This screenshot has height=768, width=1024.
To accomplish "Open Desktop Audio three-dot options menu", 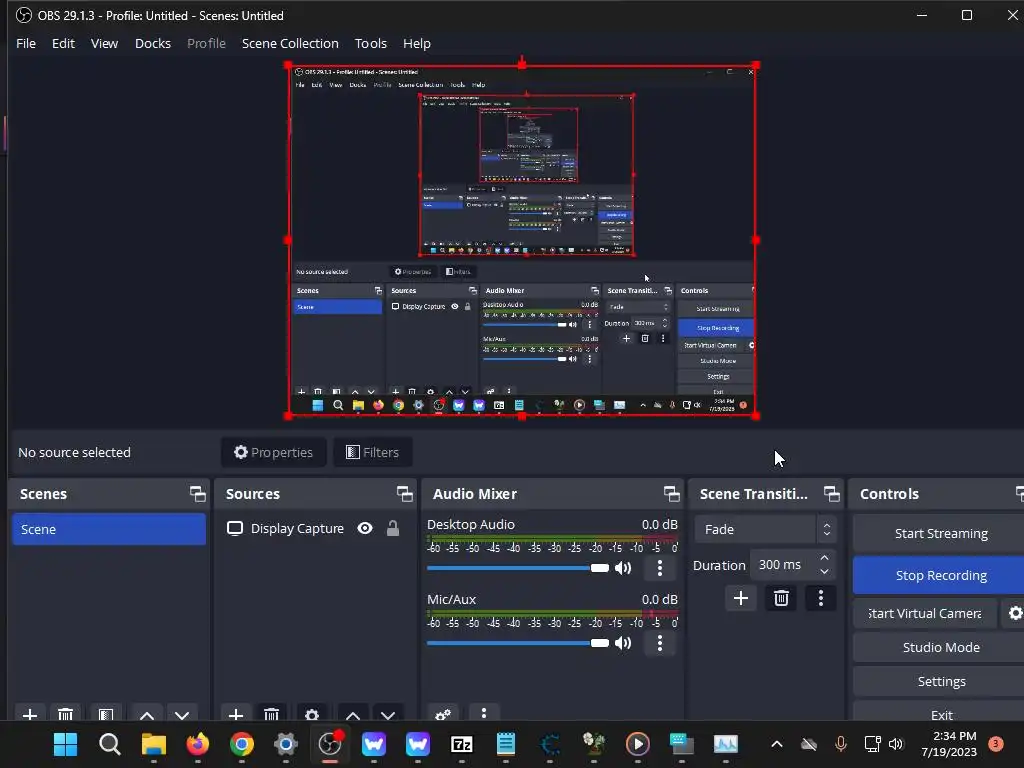I will point(660,568).
